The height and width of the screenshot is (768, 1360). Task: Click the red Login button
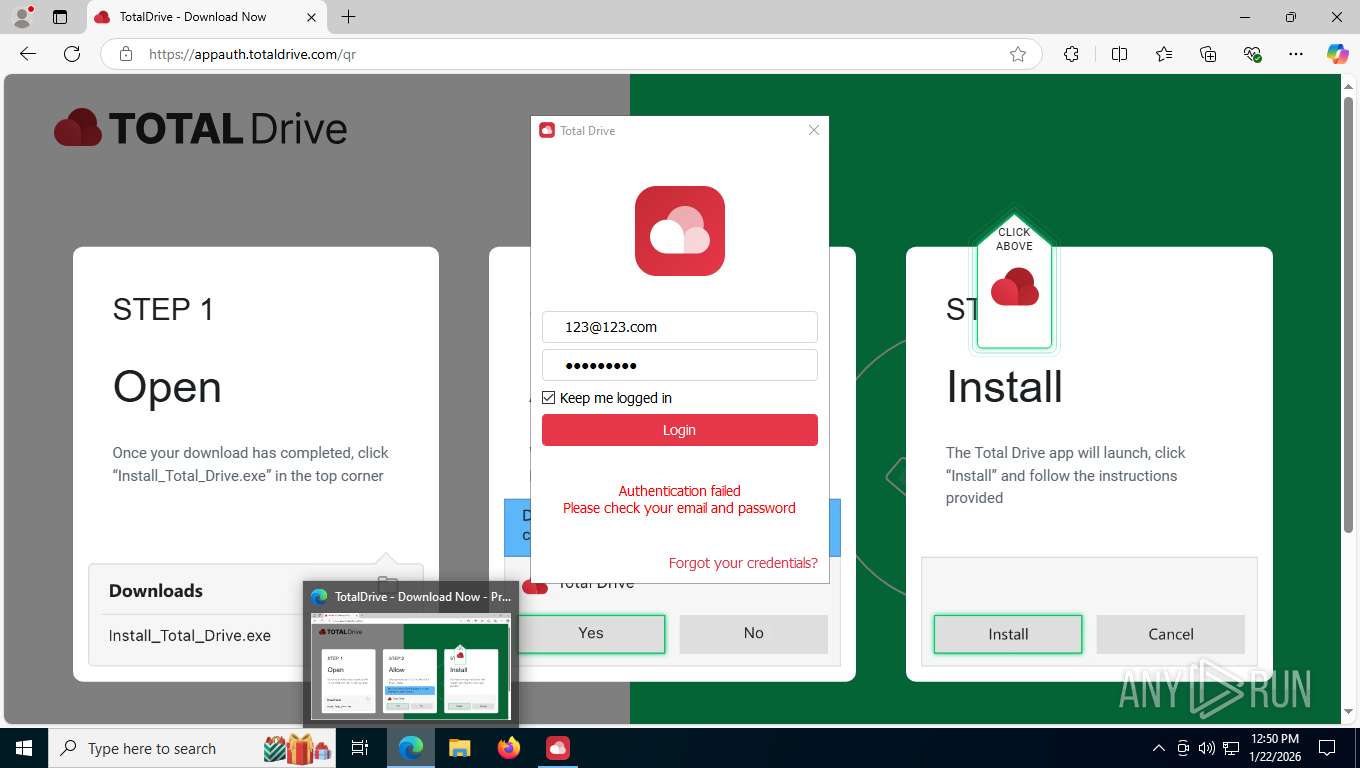pyautogui.click(x=680, y=430)
